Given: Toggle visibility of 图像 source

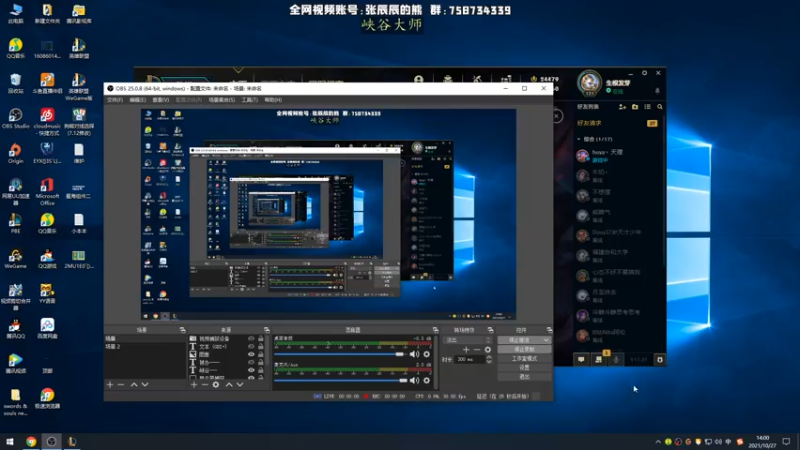Looking at the screenshot, I should coord(251,354).
